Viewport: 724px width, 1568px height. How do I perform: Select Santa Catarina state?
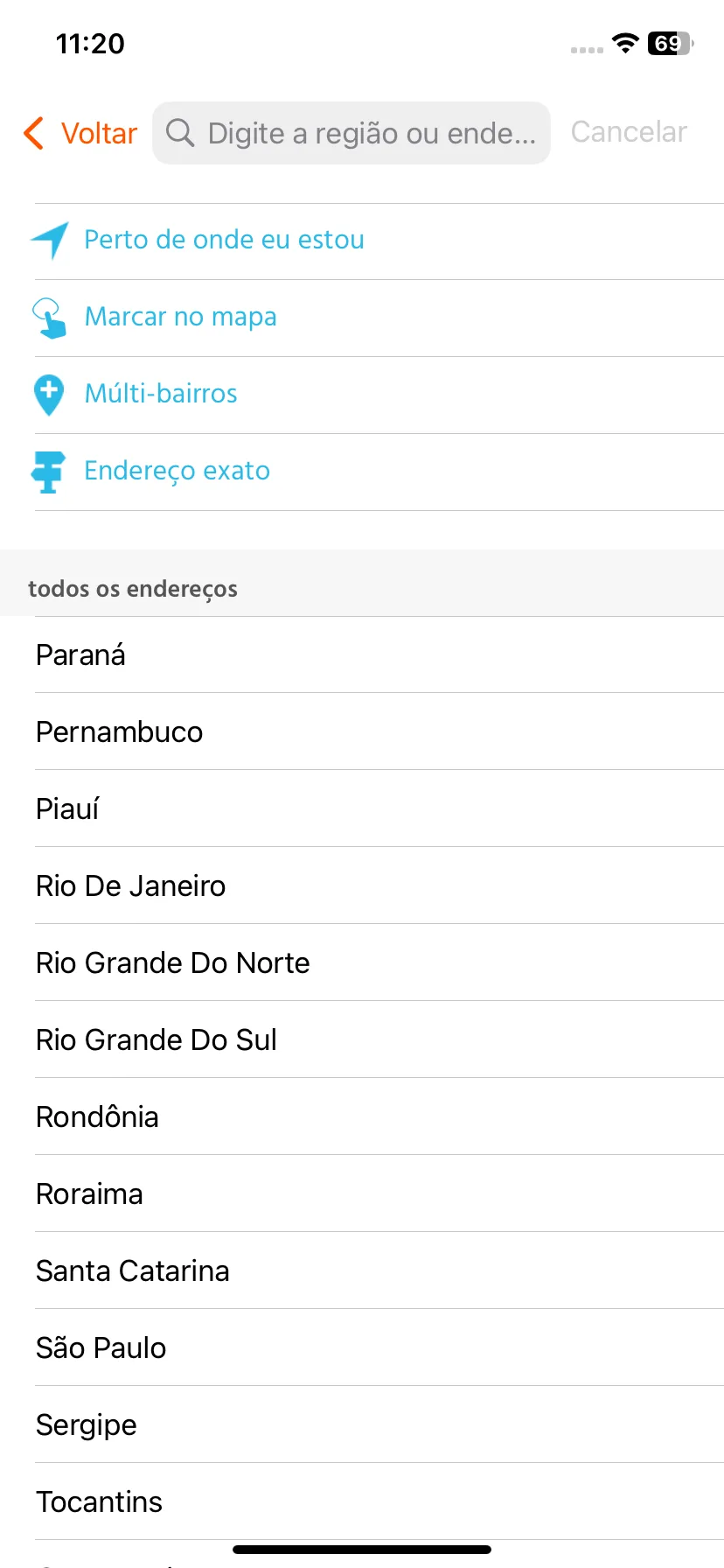click(379, 1270)
